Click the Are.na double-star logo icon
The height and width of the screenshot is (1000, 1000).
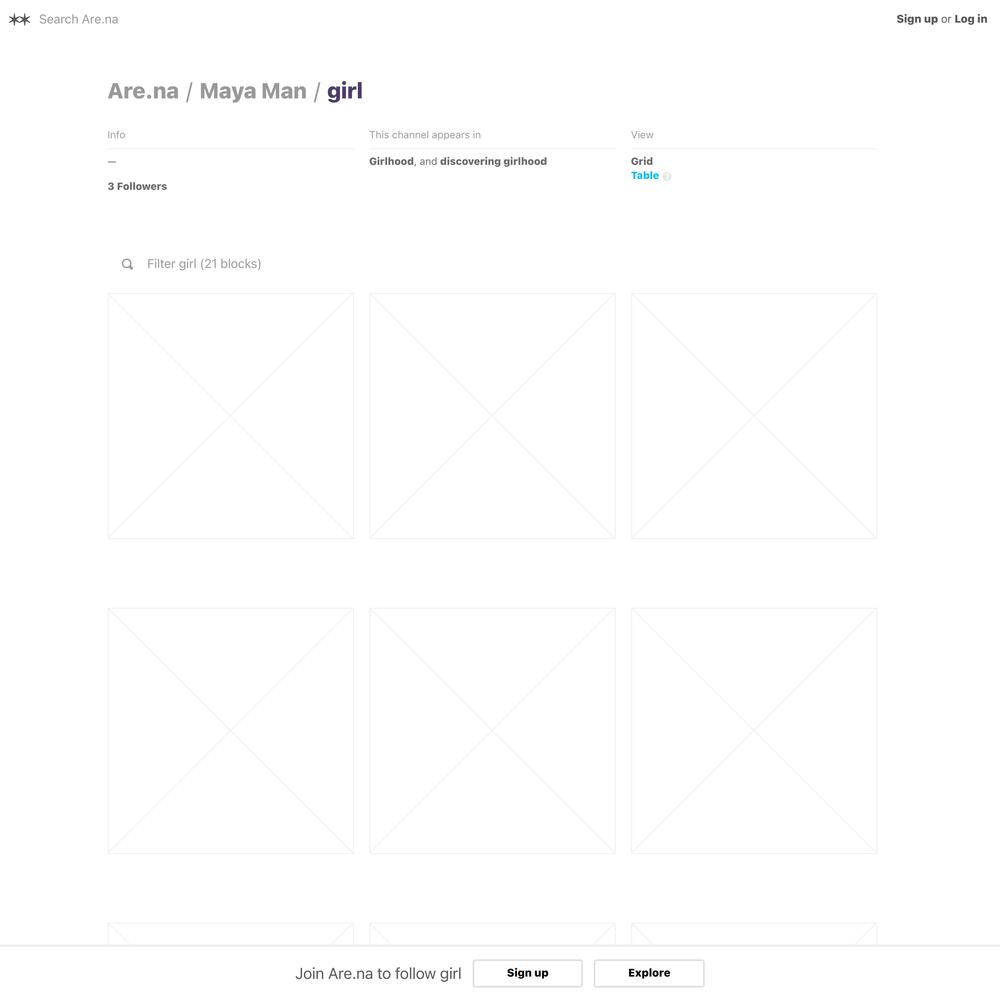pos(19,19)
